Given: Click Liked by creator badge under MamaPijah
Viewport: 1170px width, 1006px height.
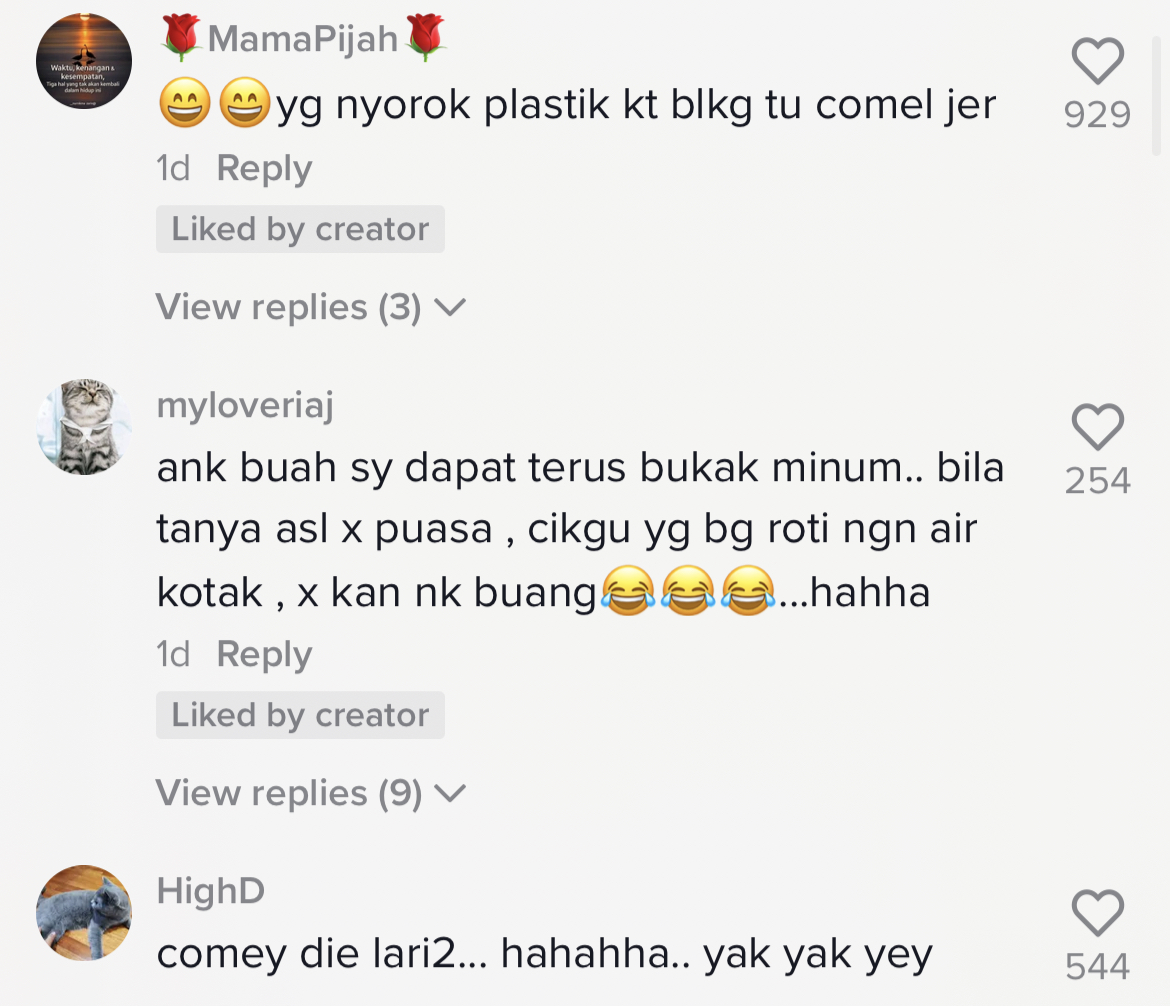Looking at the screenshot, I should point(300,229).
